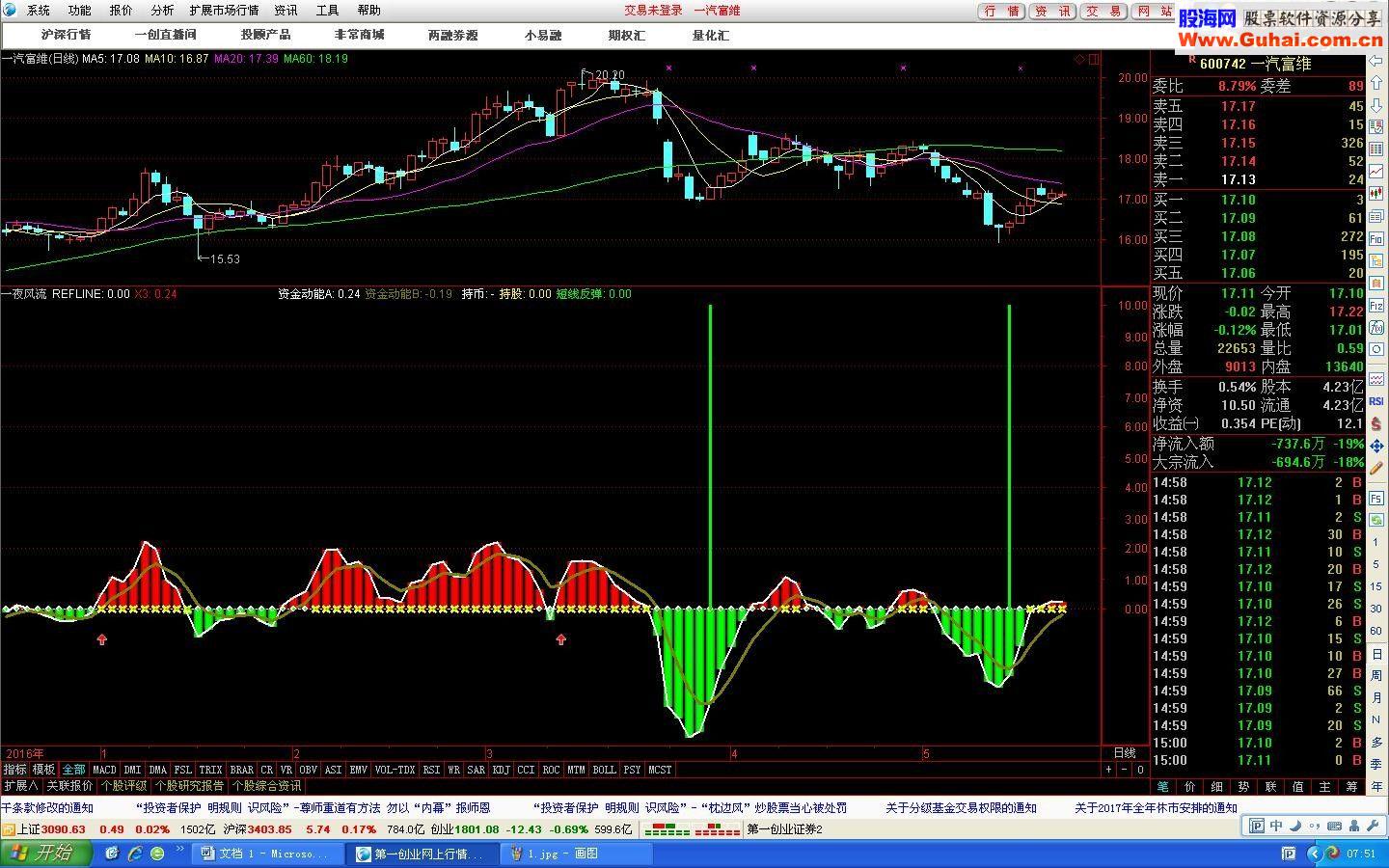Switch to 5-minute period
1389x868 pixels.
(x=1376, y=563)
